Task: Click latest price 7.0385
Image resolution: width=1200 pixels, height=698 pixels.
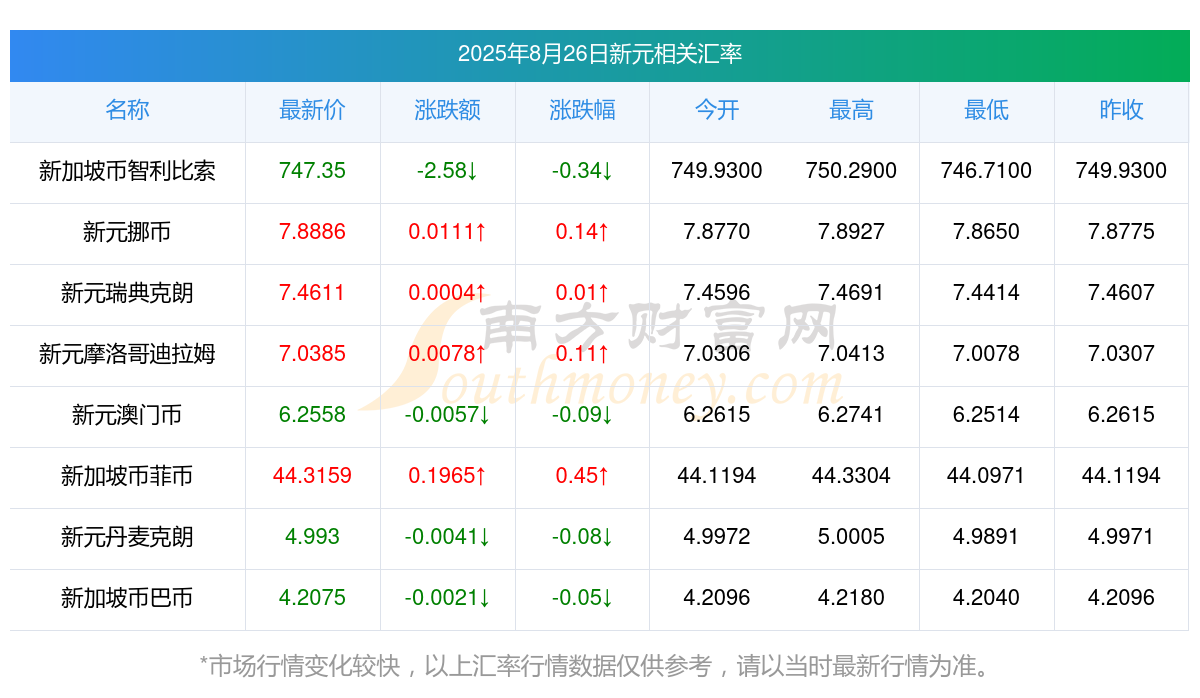Action: (312, 354)
